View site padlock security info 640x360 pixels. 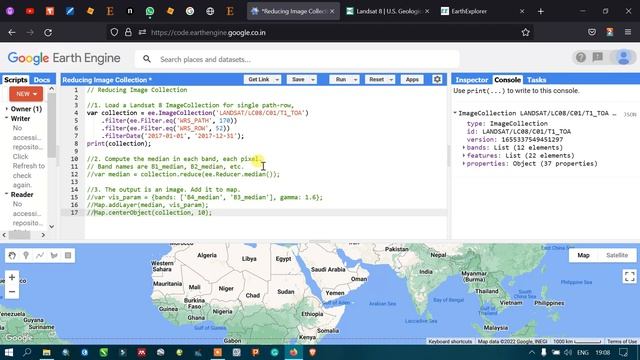tap(128, 32)
